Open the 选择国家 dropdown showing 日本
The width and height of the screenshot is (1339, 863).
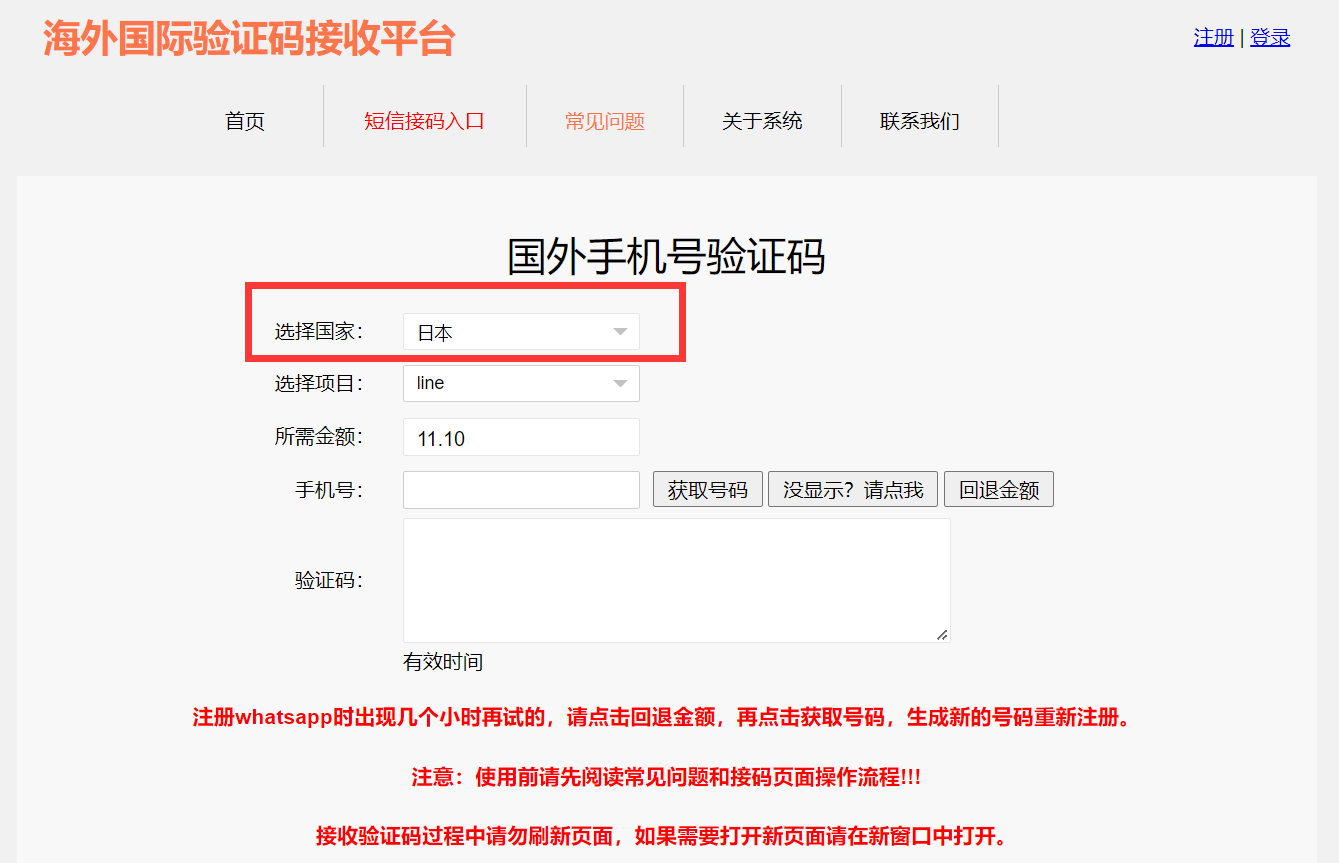520,332
